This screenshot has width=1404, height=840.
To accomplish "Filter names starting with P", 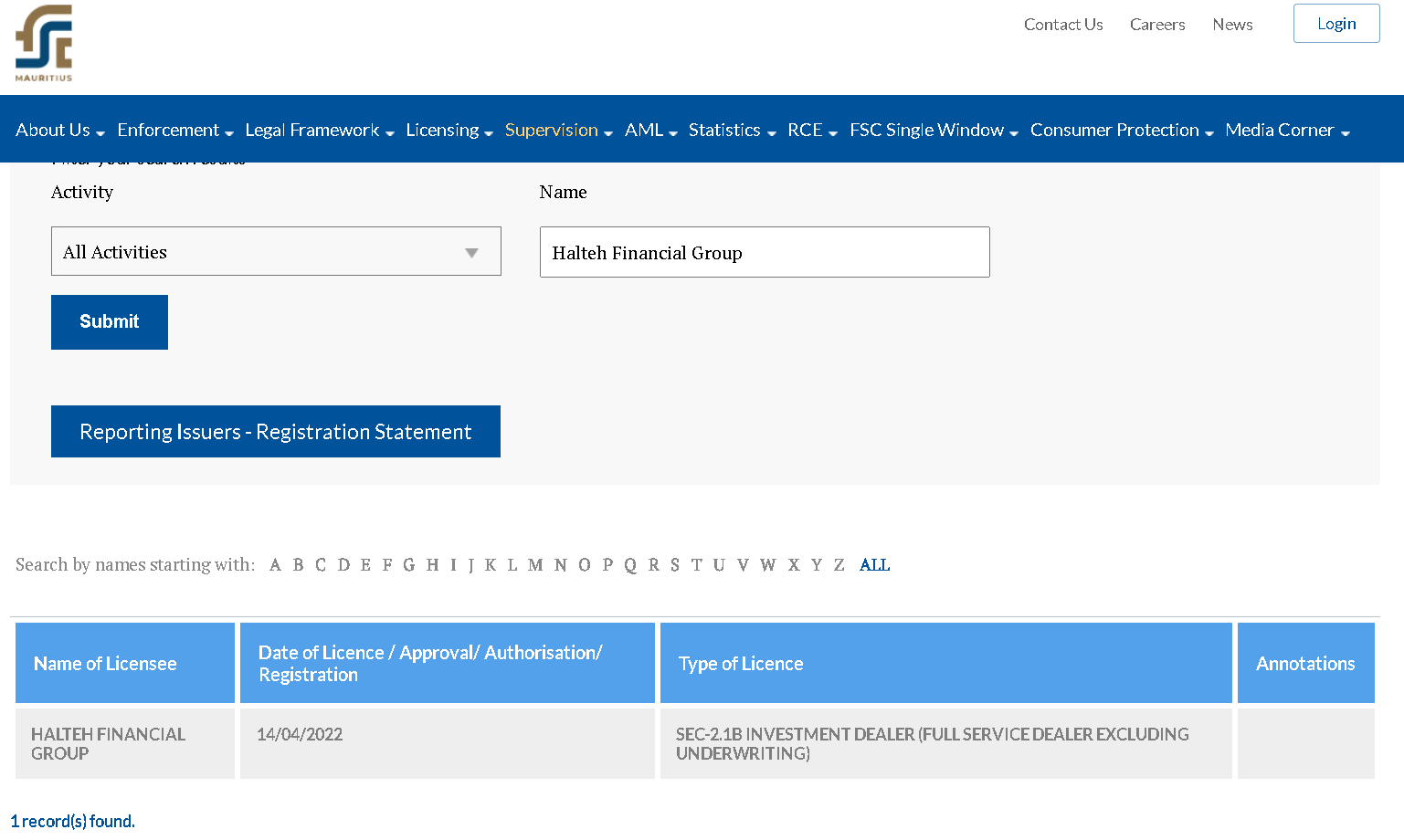I will (607, 565).
